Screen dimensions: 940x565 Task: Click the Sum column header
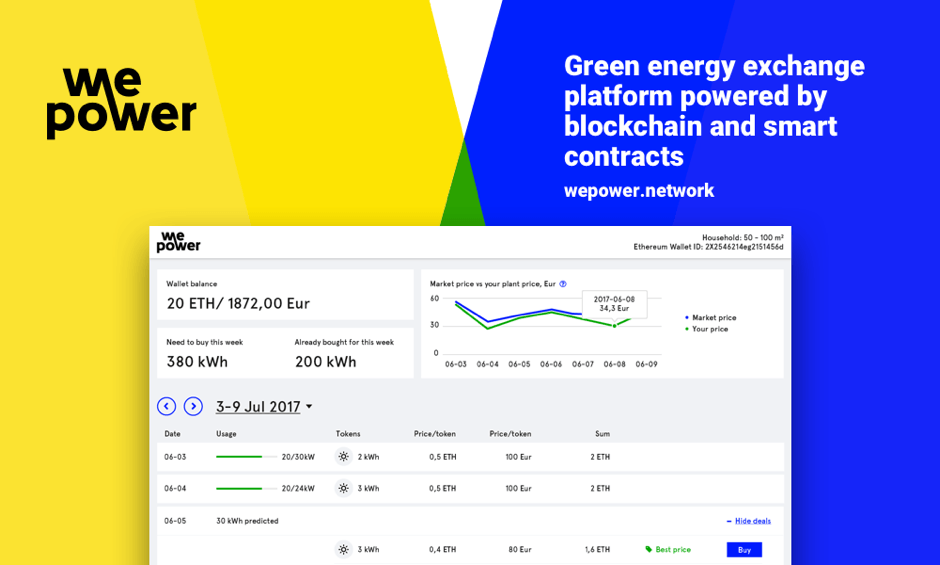pos(602,434)
